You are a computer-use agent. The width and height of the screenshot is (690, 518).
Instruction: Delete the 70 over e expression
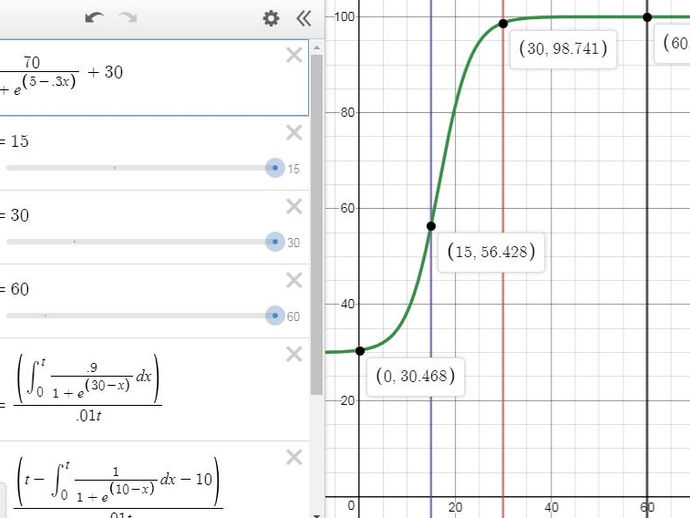point(294,55)
